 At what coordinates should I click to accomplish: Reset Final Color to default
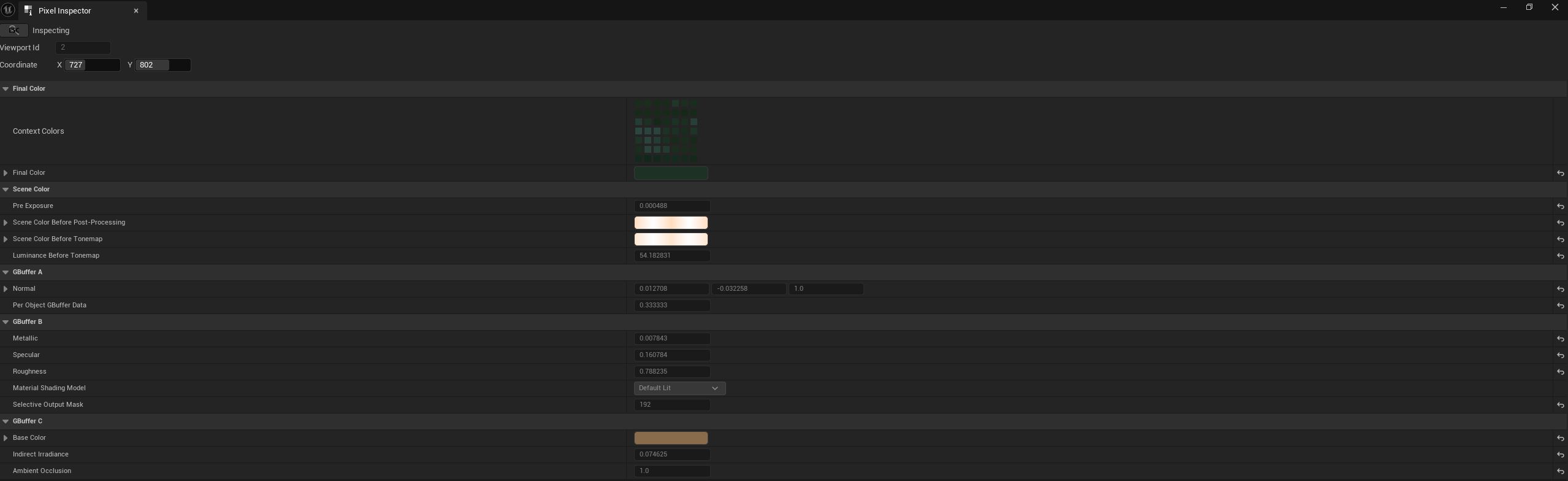[1560, 173]
